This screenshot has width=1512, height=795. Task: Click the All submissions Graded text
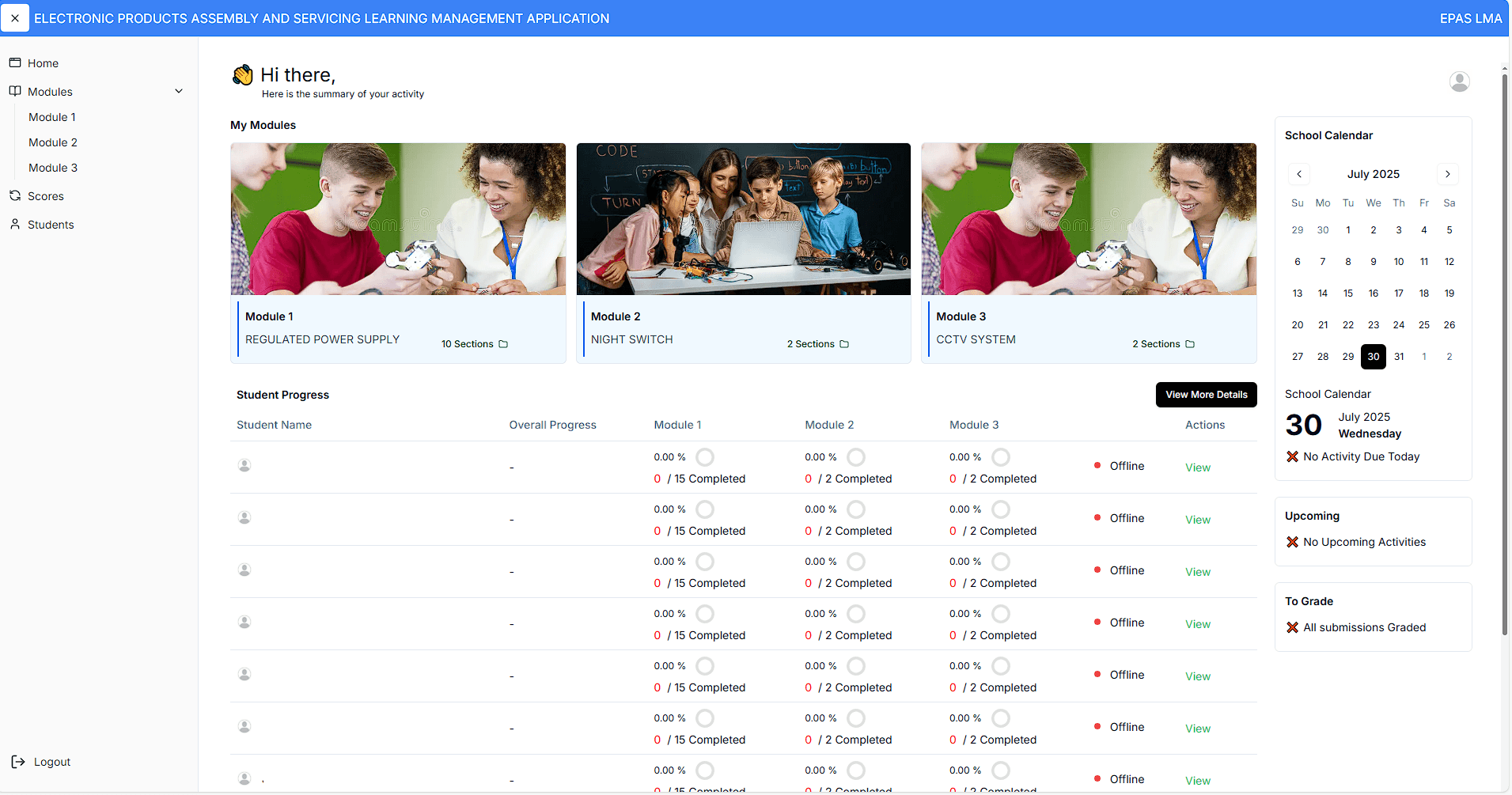(1365, 627)
